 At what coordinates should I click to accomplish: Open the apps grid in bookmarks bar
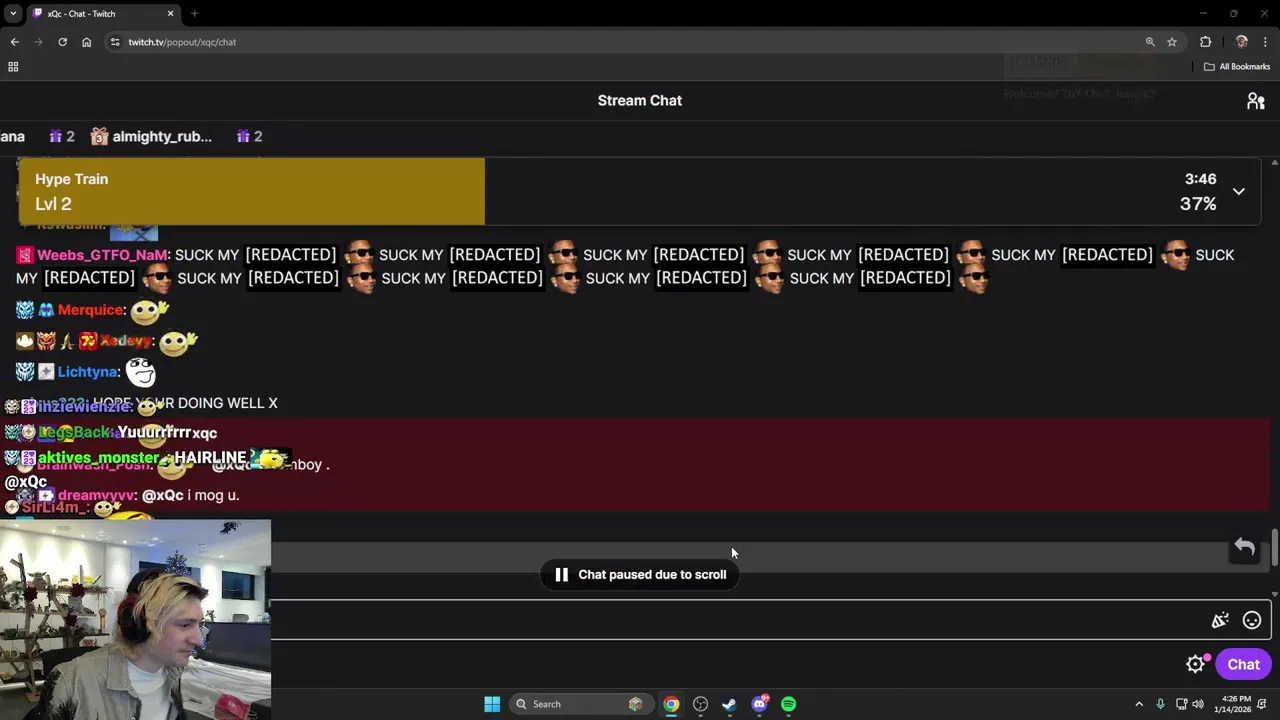click(x=13, y=67)
